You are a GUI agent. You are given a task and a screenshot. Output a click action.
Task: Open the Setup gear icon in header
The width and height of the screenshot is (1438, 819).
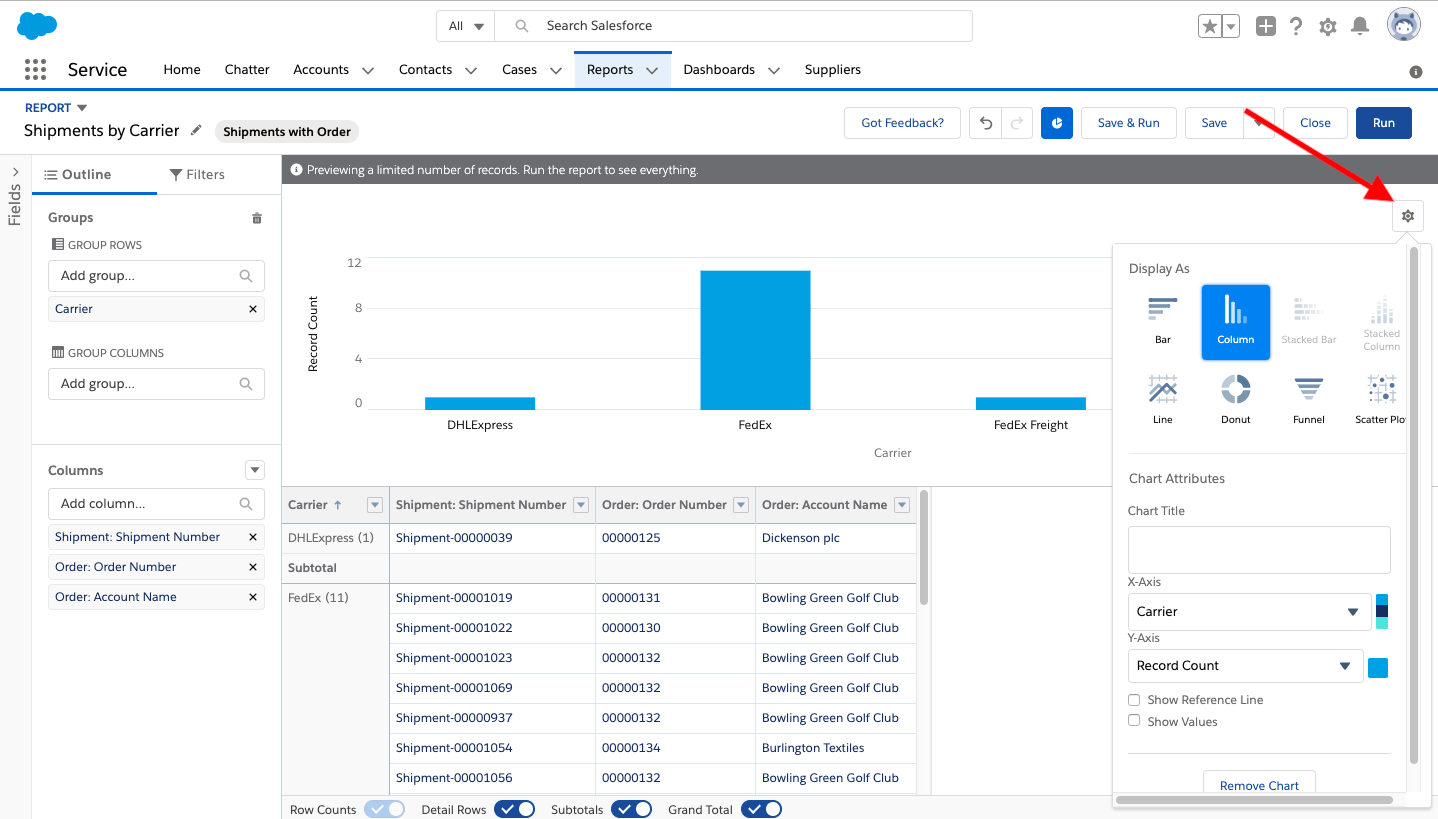coord(1328,27)
